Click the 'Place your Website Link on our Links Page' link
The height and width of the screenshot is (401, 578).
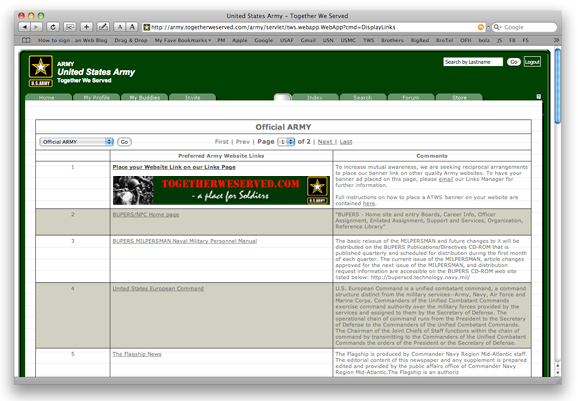(174, 167)
